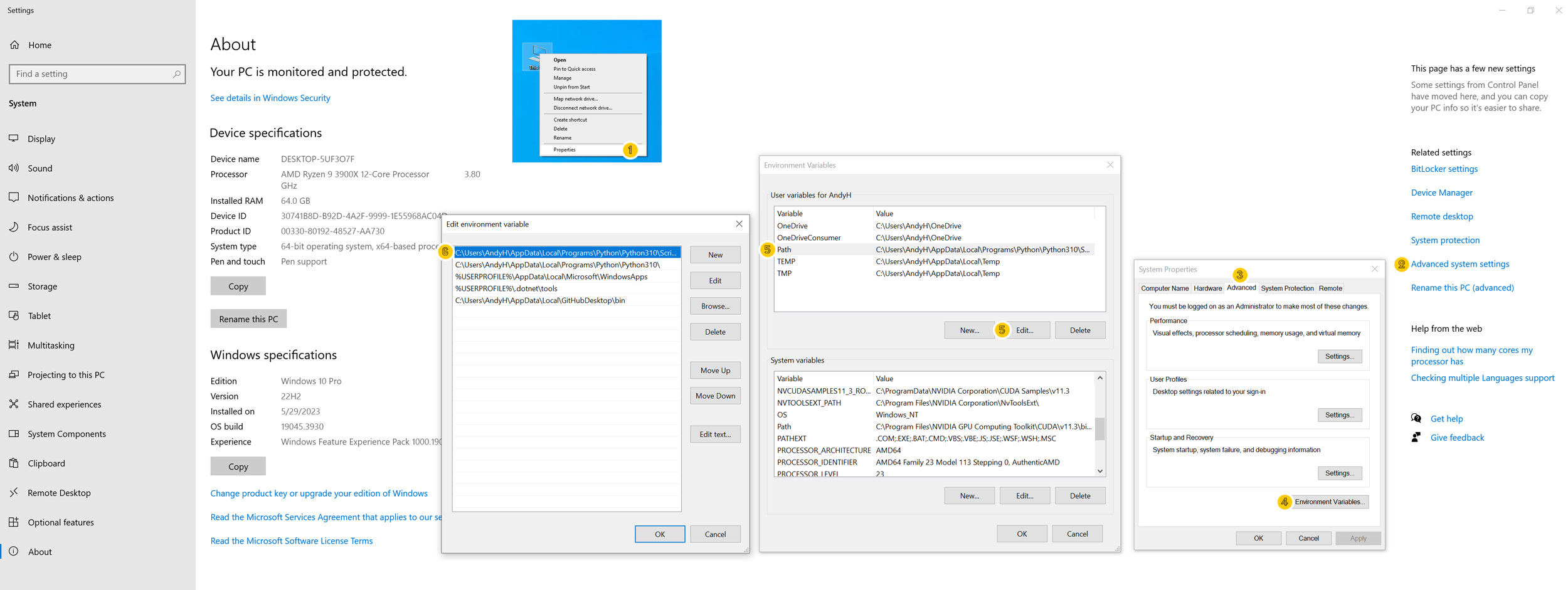Click System variables list scrollbar thumb

(1099, 429)
